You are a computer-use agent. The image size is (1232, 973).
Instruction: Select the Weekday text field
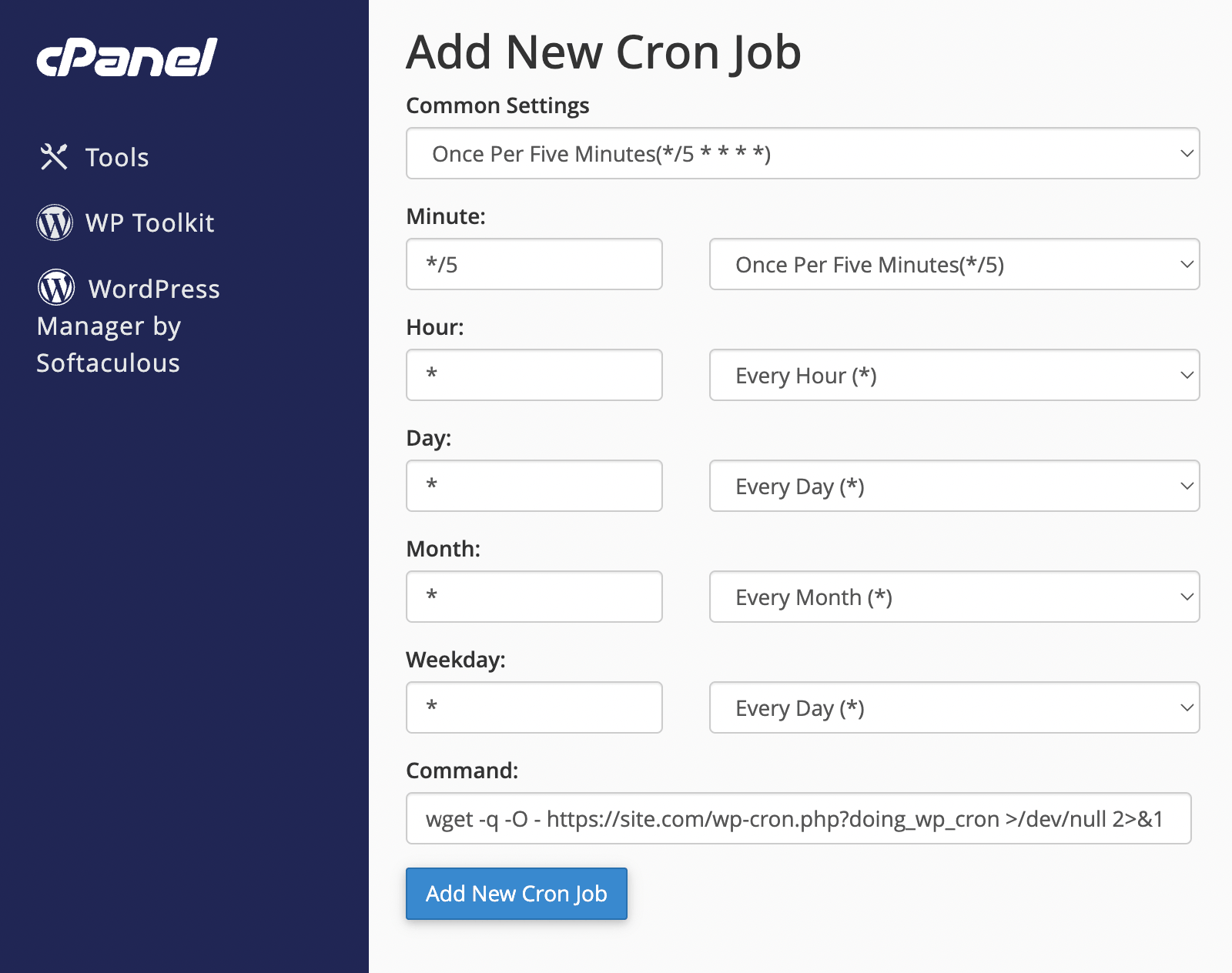coord(534,707)
